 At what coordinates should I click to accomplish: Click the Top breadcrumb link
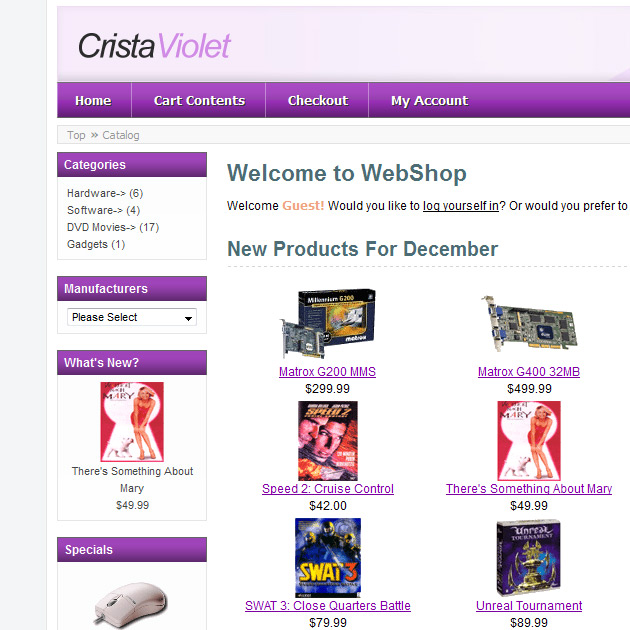pyautogui.click(x=76, y=135)
